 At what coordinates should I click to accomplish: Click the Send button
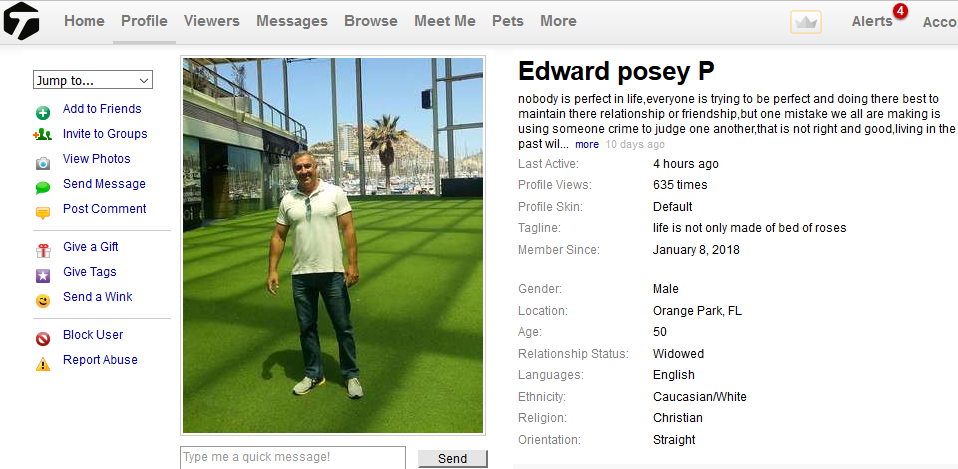click(453, 459)
